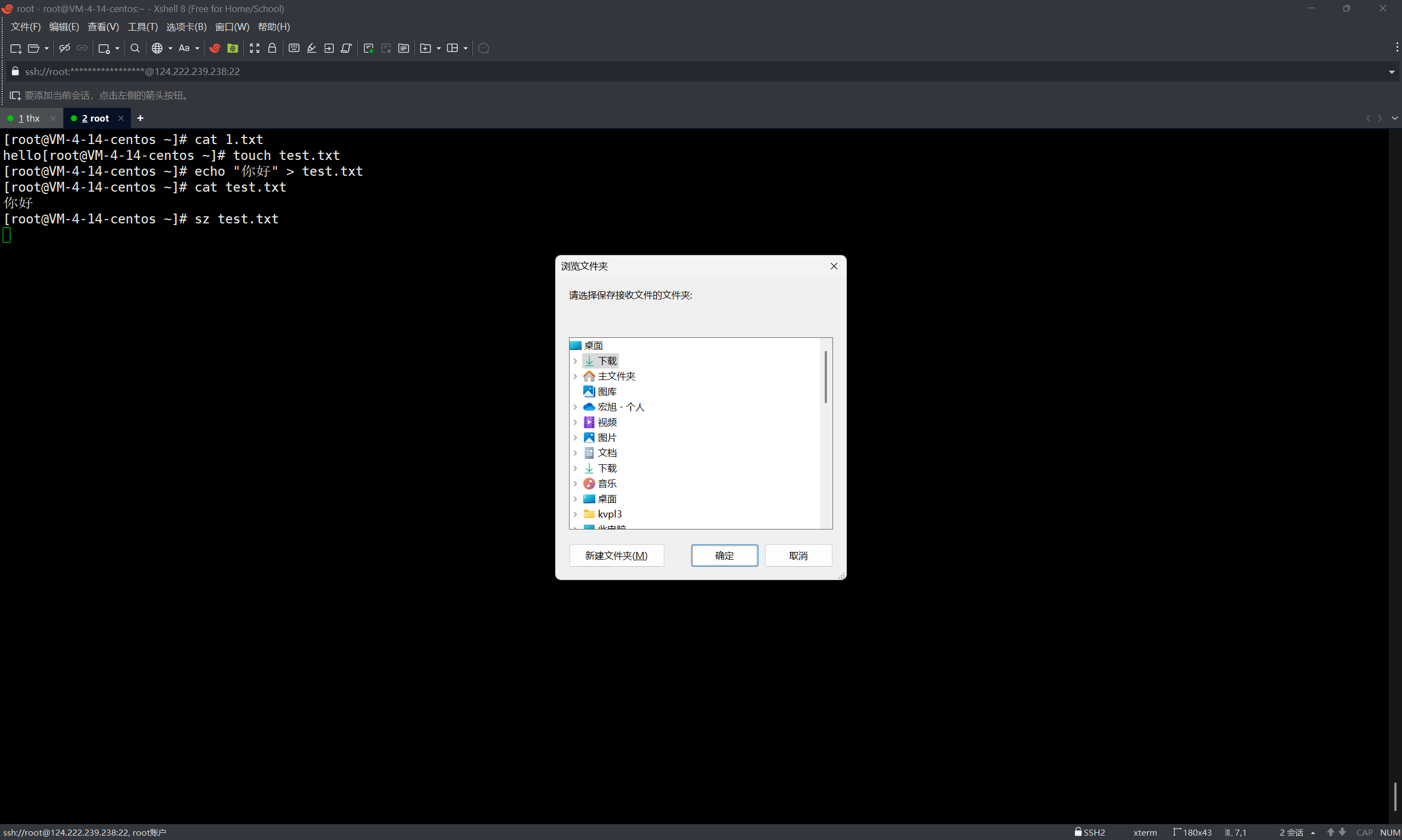Open the encoding globe dropdown arrow
This screenshot has width=1402, height=840.
tap(170, 49)
